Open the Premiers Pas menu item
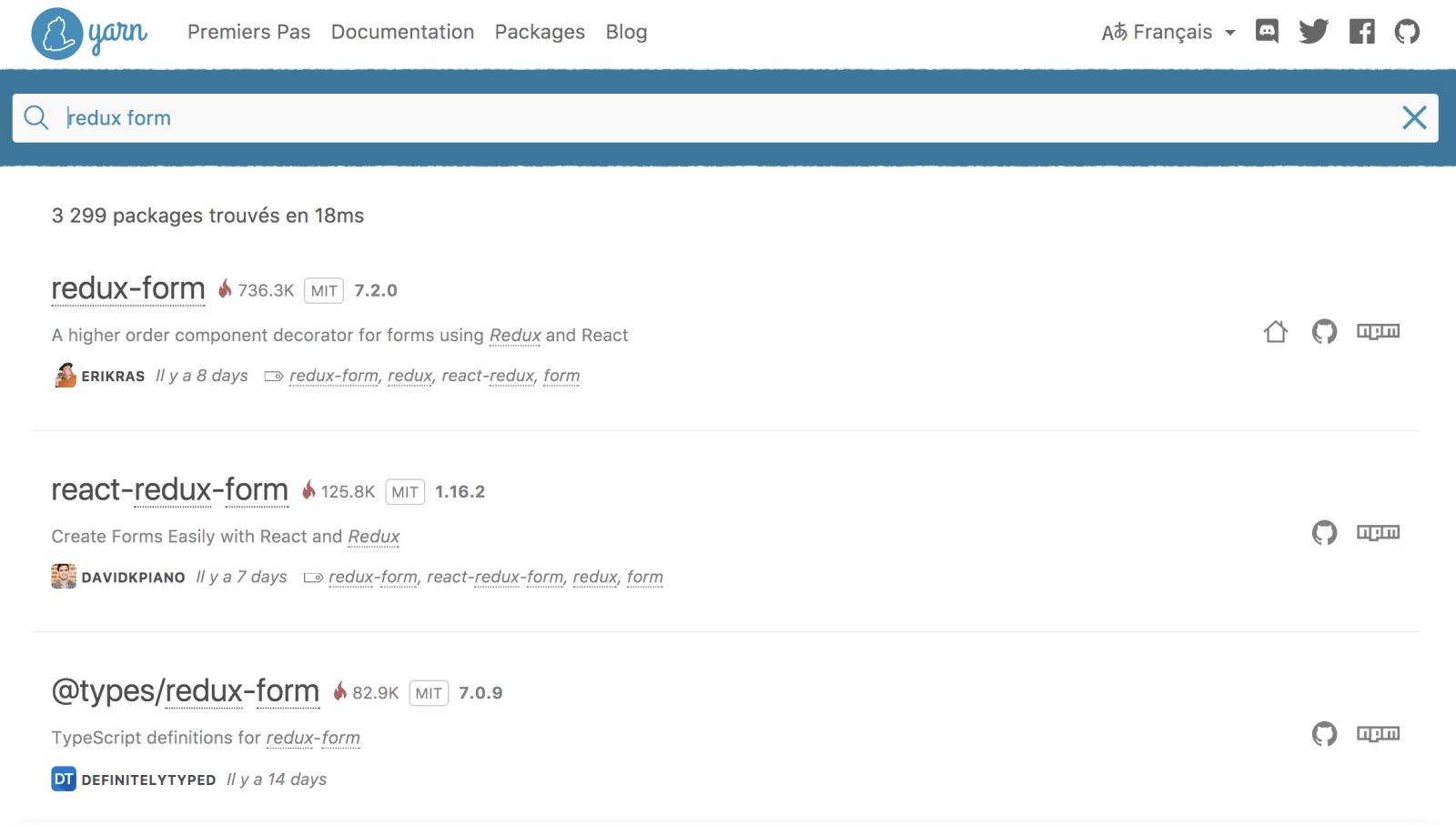Screen dimensions: 1456x825 click(248, 32)
